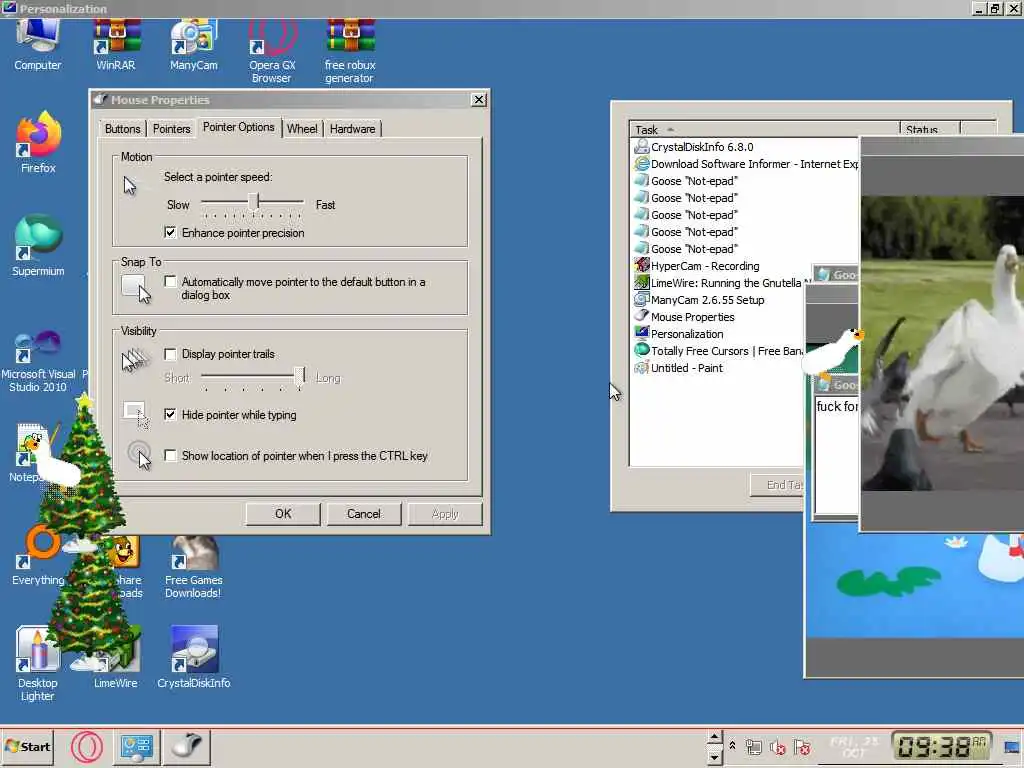1024x768 pixels.
Task: Click the mouse icon in the taskbar
Action: click(x=187, y=747)
